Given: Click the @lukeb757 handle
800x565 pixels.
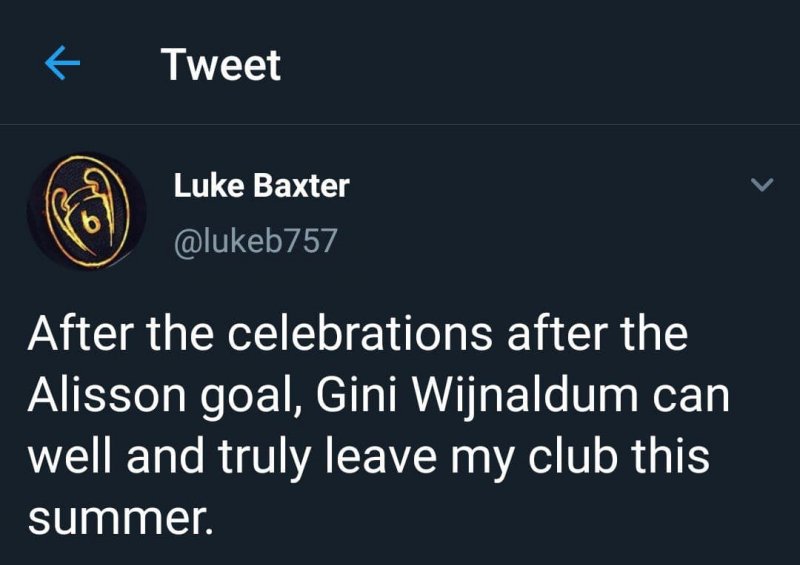Looking at the screenshot, I should point(255,241).
